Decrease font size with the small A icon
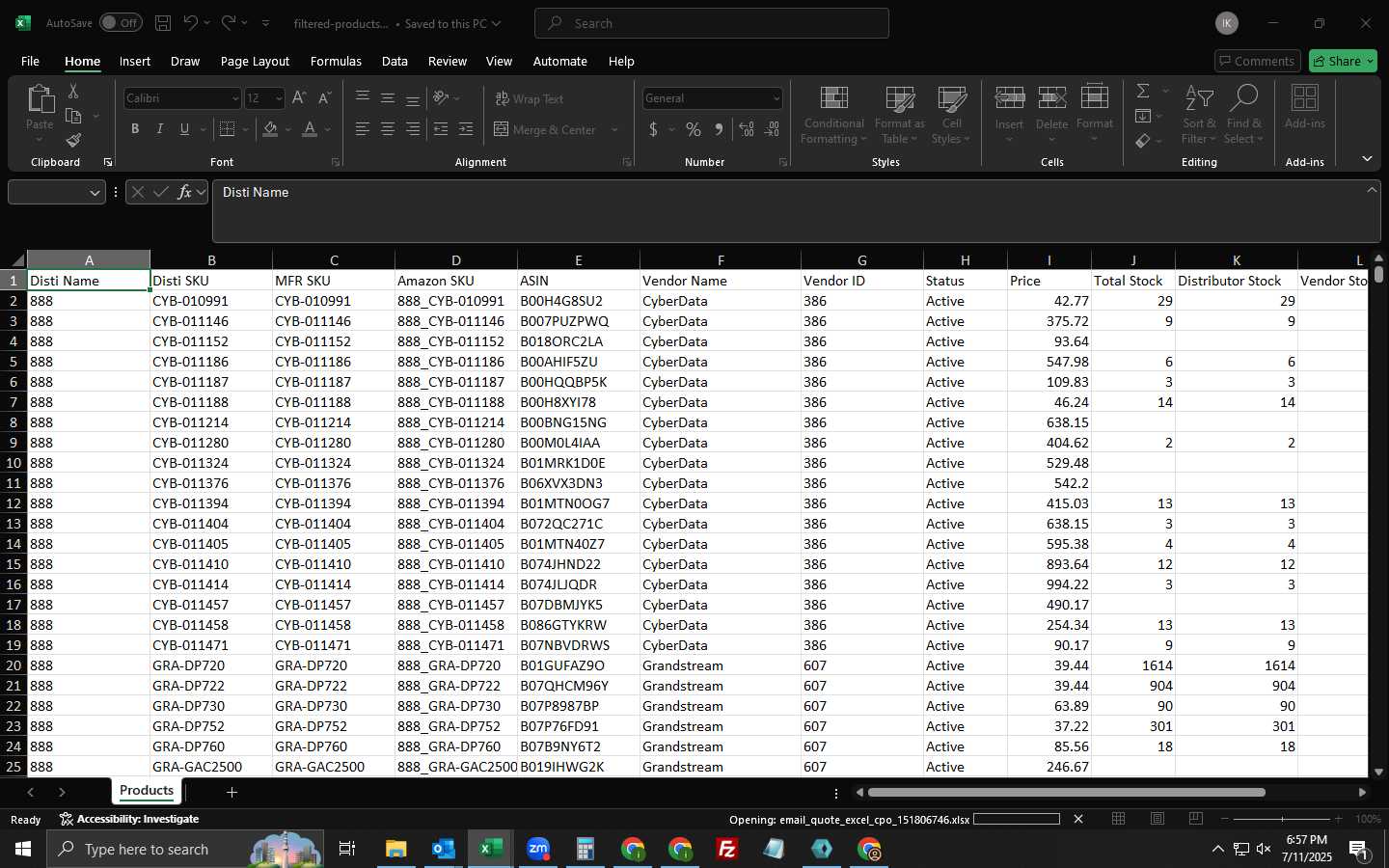The height and width of the screenshot is (868, 1389). pos(324,98)
